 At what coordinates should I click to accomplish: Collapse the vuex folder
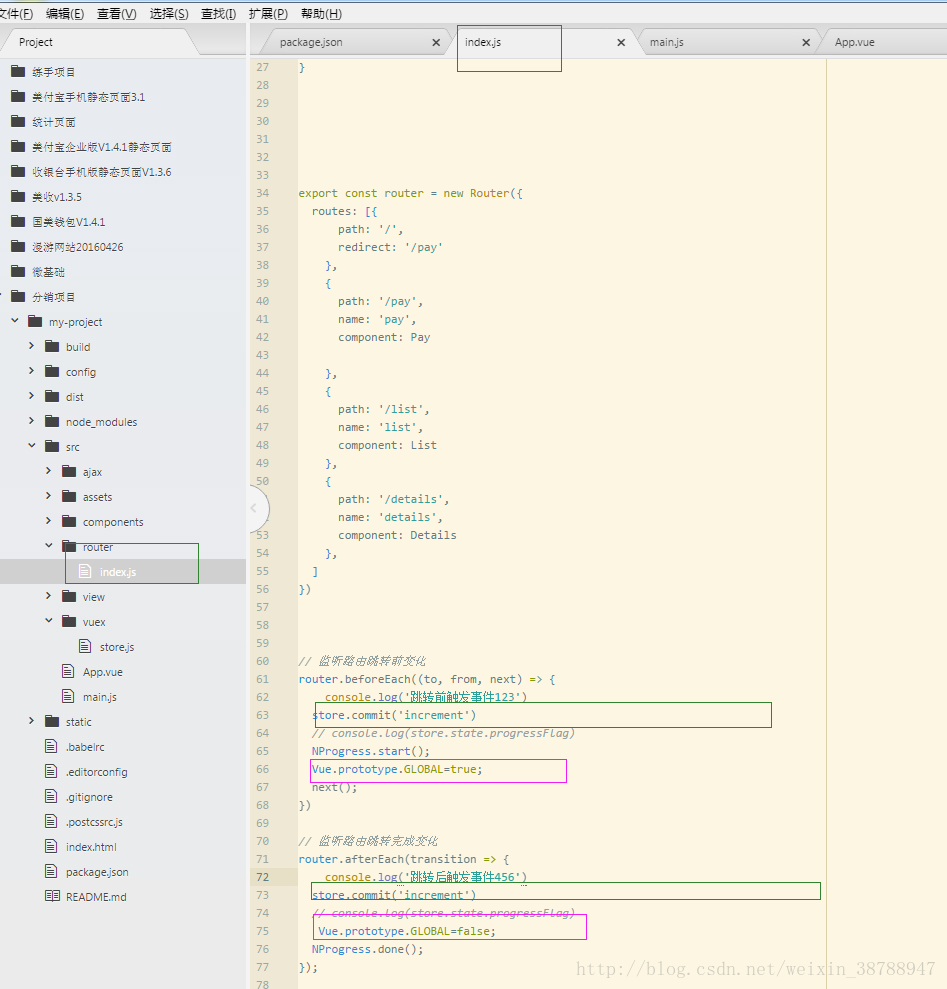pos(49,621)
